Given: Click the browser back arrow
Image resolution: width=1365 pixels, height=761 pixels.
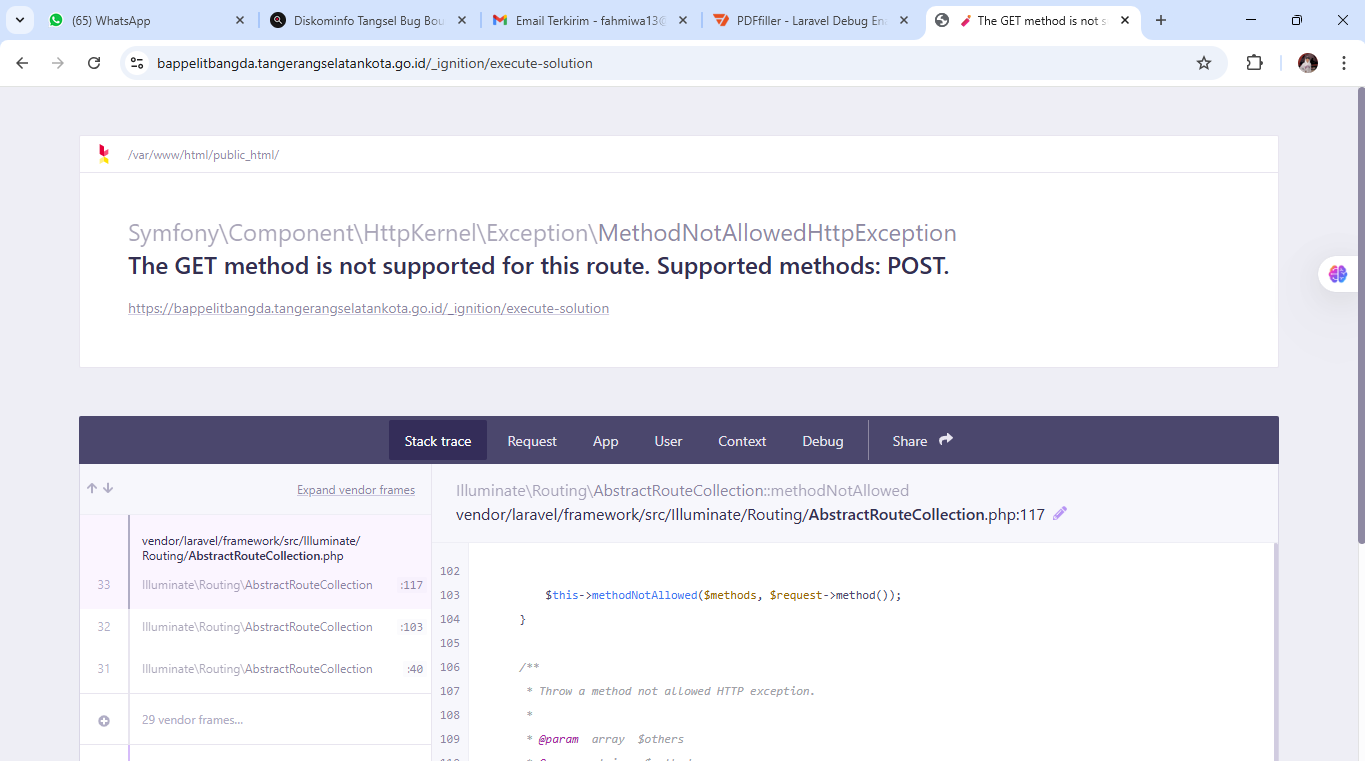Looking at the screenshot, I should coord(22,63).
